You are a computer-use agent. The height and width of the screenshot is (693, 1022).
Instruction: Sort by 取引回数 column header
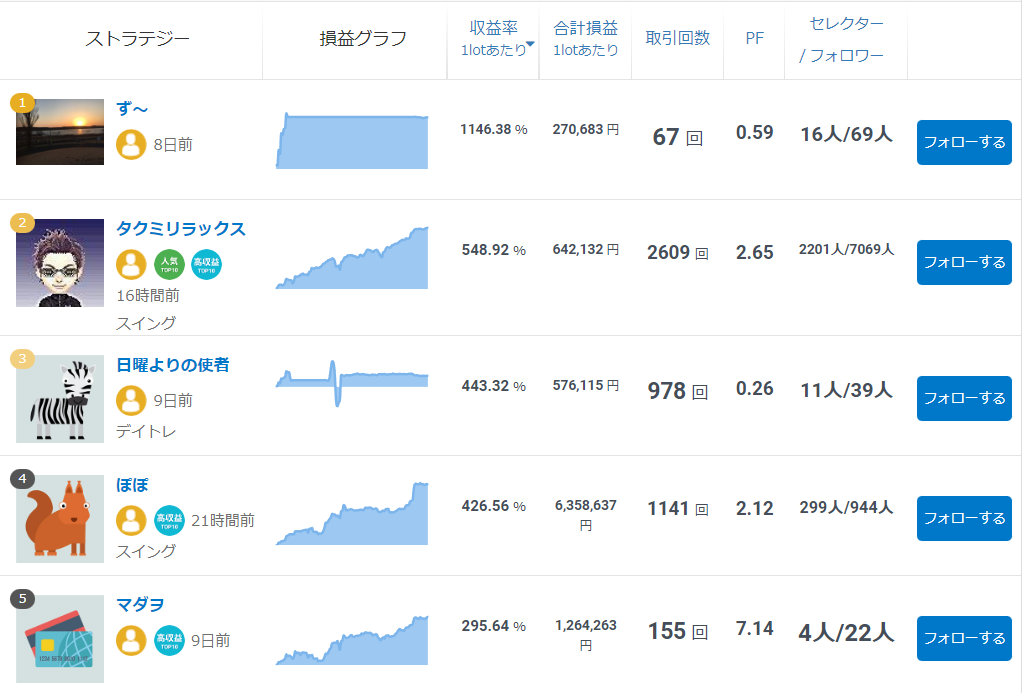pos(678,38)
